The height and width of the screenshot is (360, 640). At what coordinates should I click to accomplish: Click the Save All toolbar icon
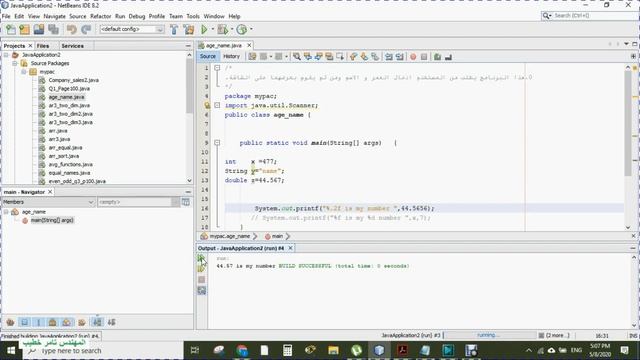coord(53,29)
